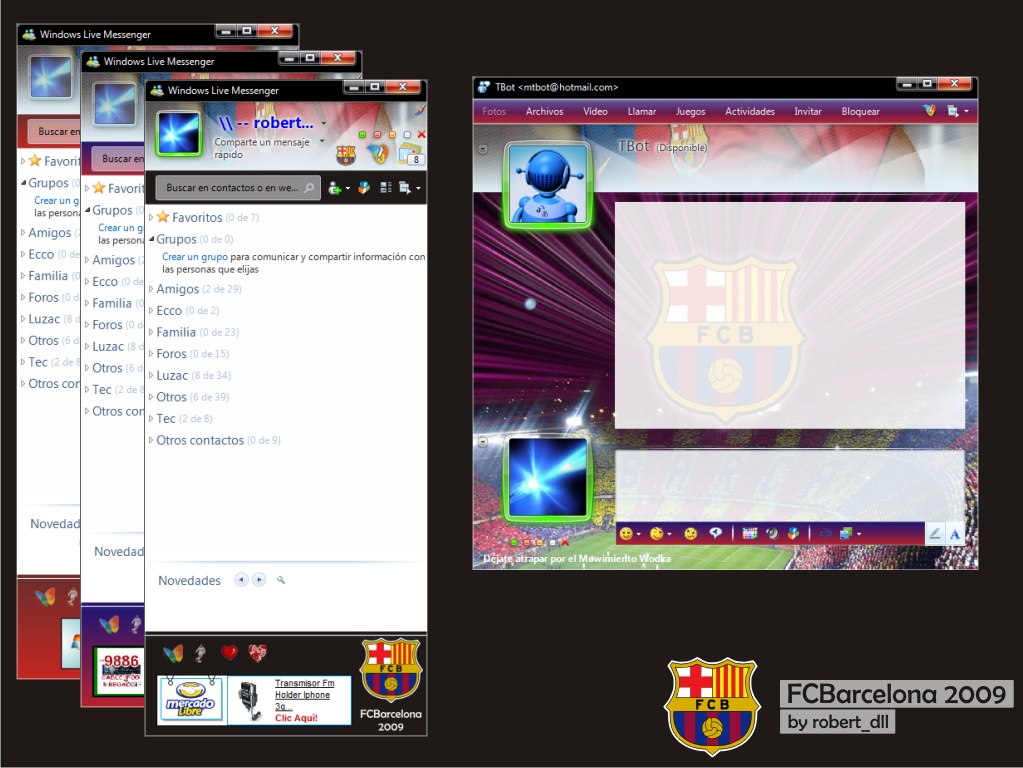Click Llamar in chat menu bar
Image resolution: width=1023 pixels, height=768 pixels.
coord(641,112)
